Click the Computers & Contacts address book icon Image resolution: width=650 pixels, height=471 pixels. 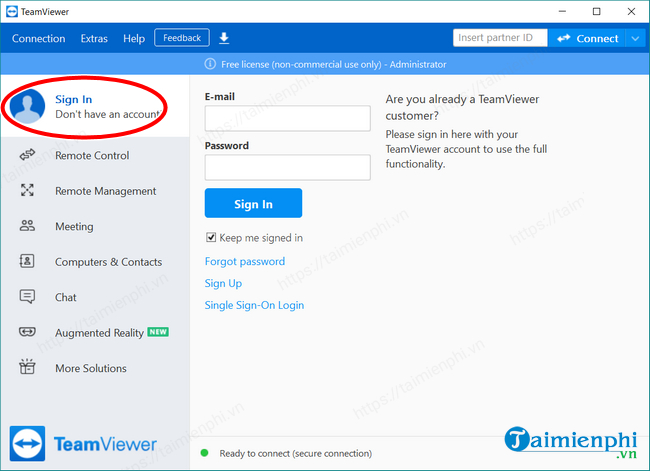click(x=27, y=261)
